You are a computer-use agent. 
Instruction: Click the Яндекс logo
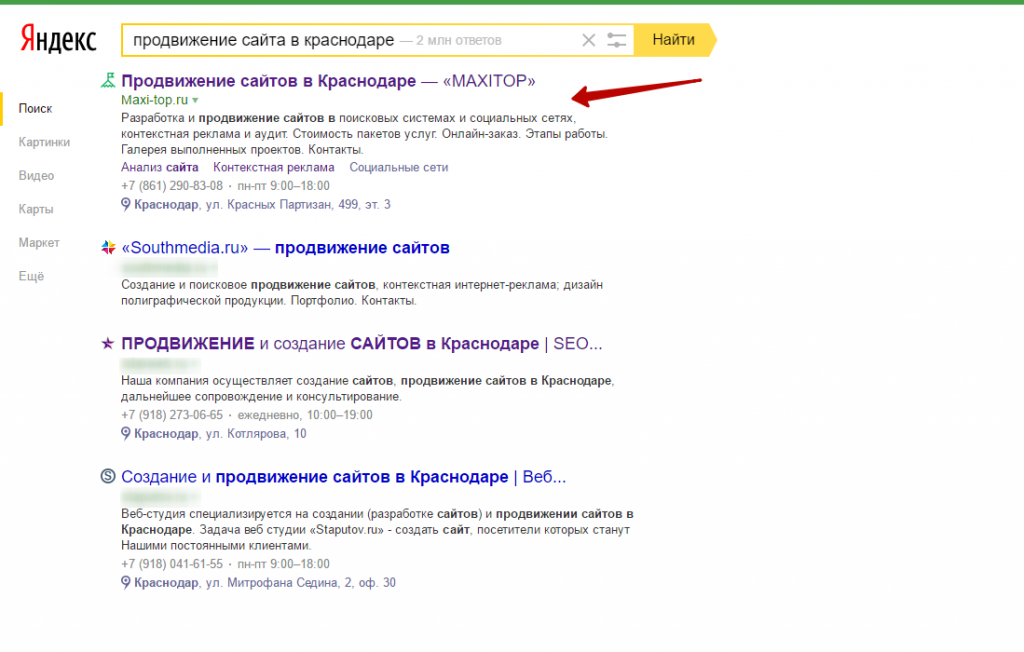pyautogui.click(x=58, y=39)
